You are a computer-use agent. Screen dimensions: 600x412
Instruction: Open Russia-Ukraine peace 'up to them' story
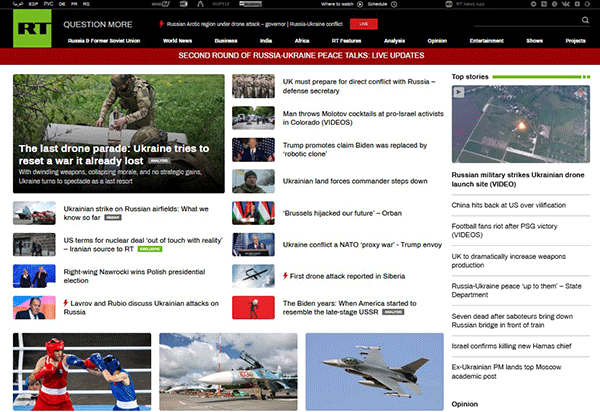point(516,290)
